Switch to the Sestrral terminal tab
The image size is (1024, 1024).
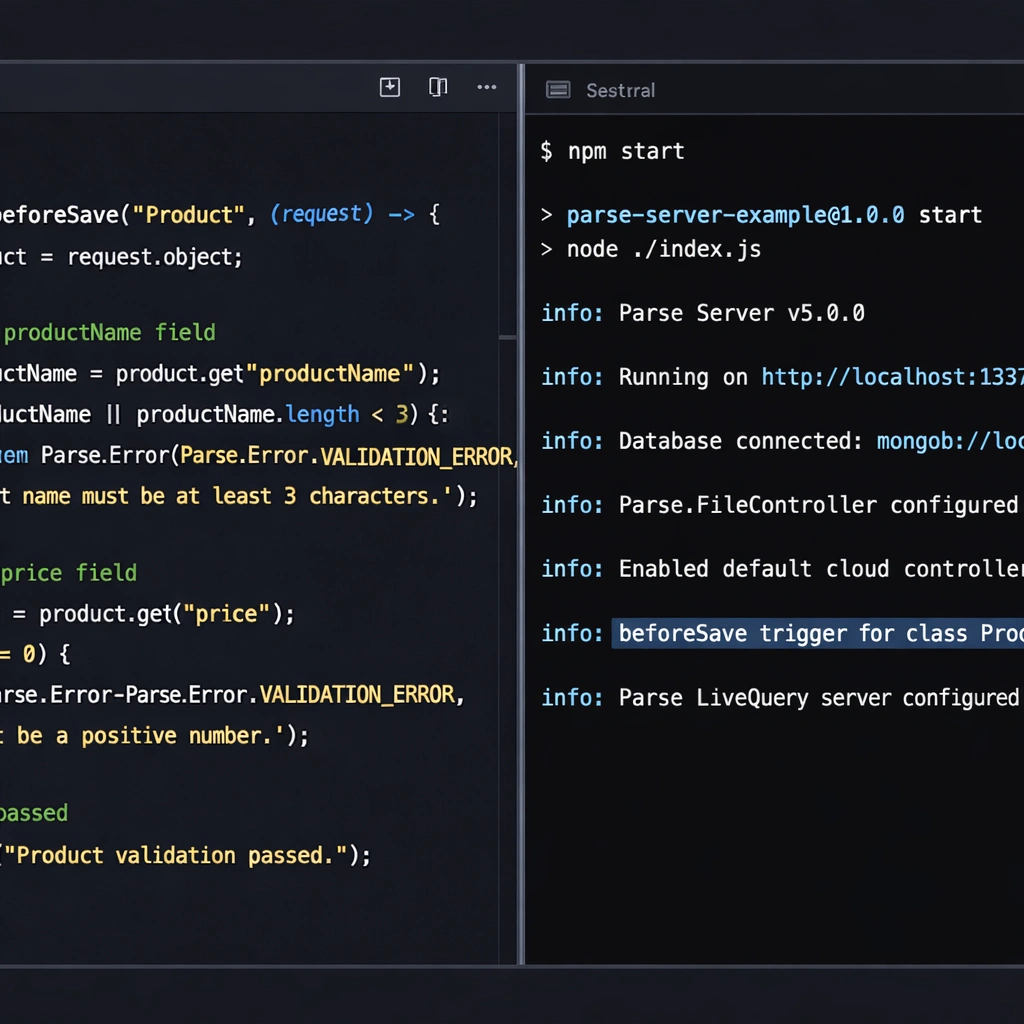[x=620, y=90]
